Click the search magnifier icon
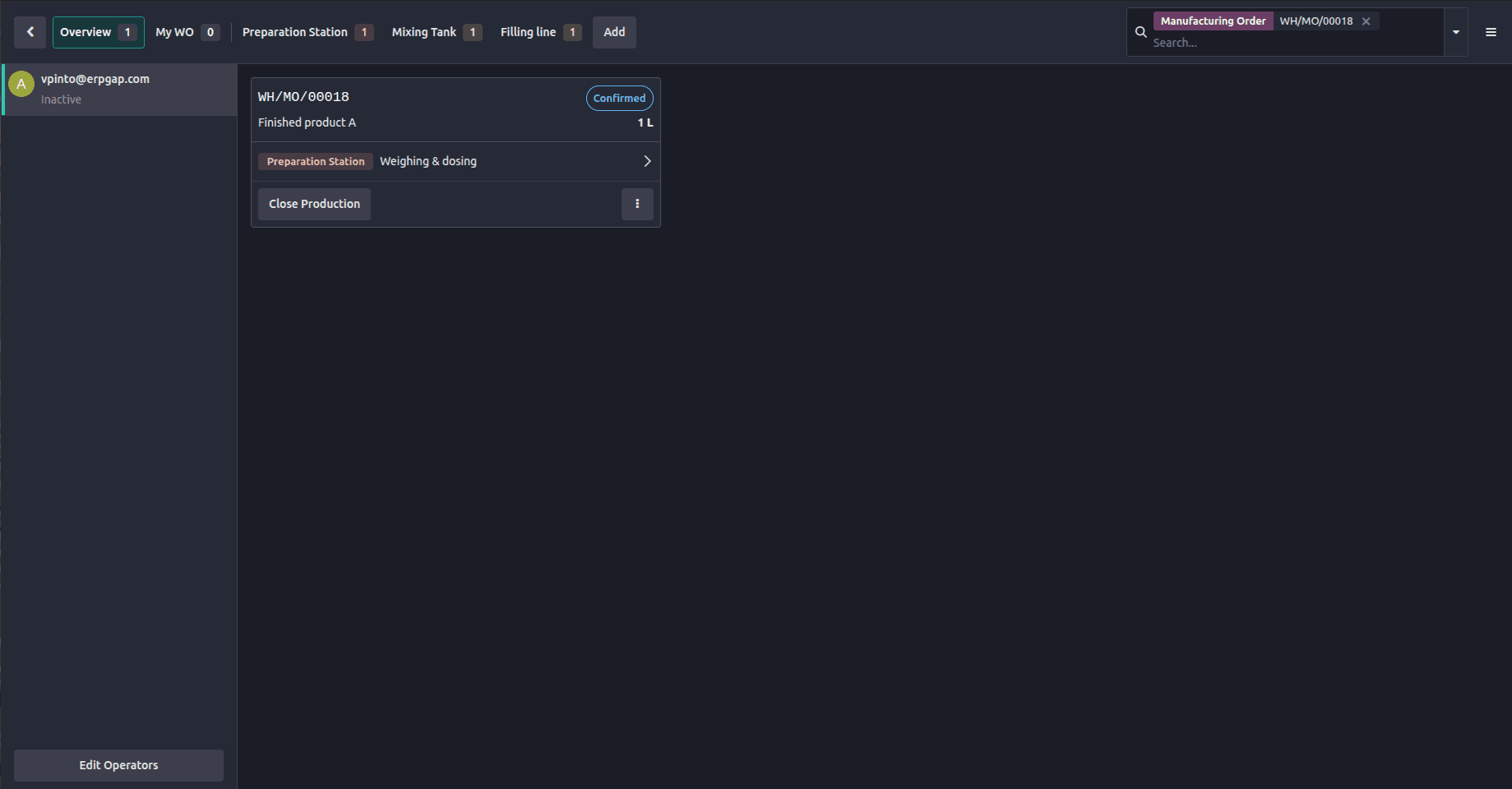This screenshot has width=1512, height=789. point(1140,32)
